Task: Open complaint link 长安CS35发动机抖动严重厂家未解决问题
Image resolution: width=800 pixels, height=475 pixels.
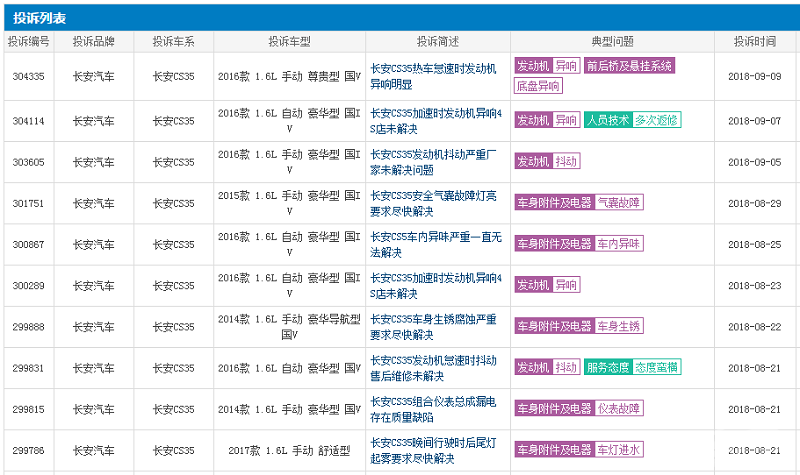Action: [433, 162]
